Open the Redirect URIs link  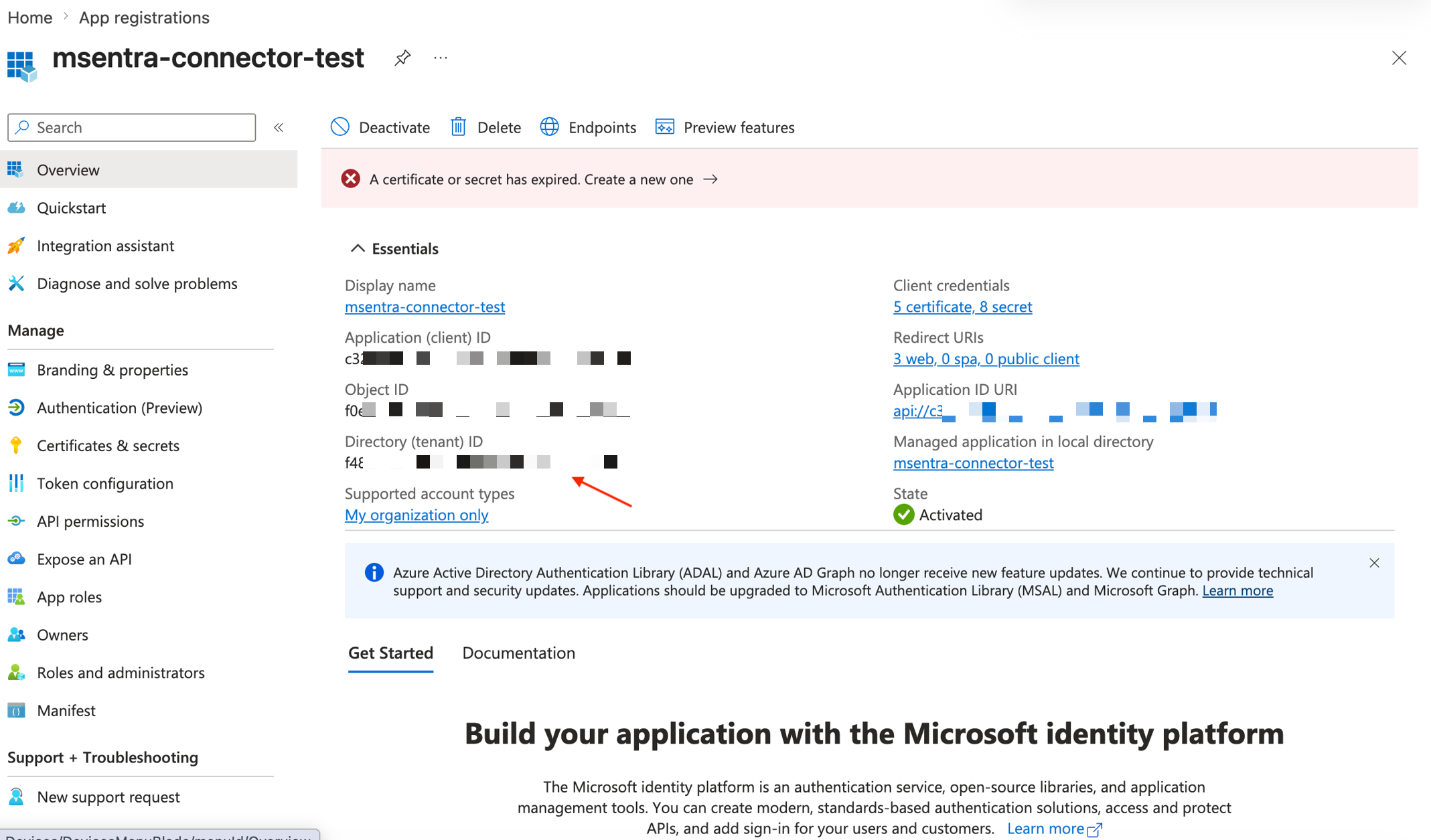point(986,359)
